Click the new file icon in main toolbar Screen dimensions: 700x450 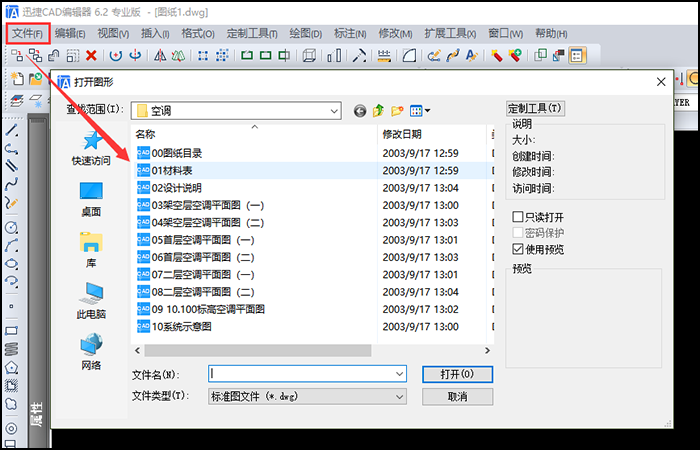coord(17,79)
